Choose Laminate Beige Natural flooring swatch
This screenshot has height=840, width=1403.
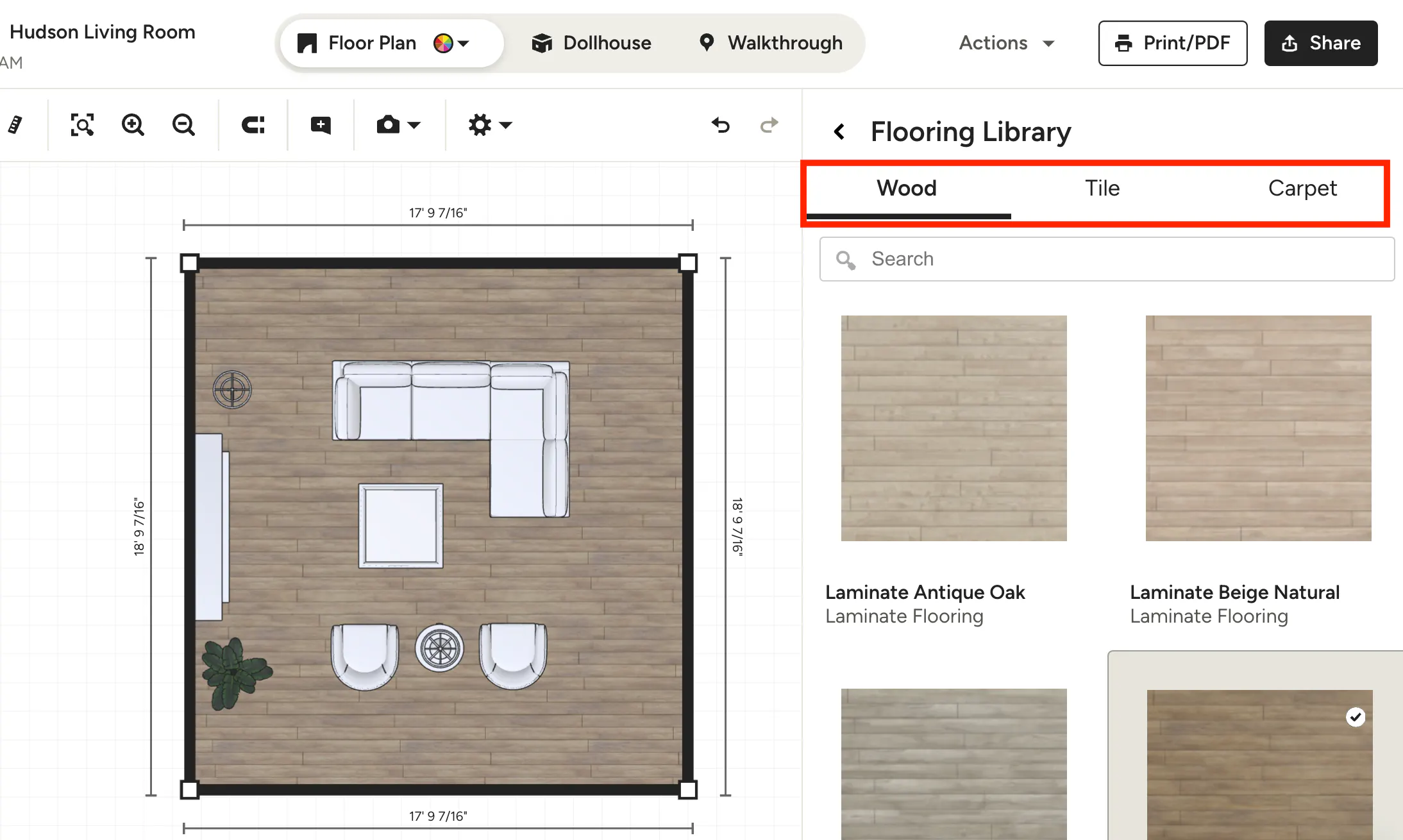(x=1259, y=428)
